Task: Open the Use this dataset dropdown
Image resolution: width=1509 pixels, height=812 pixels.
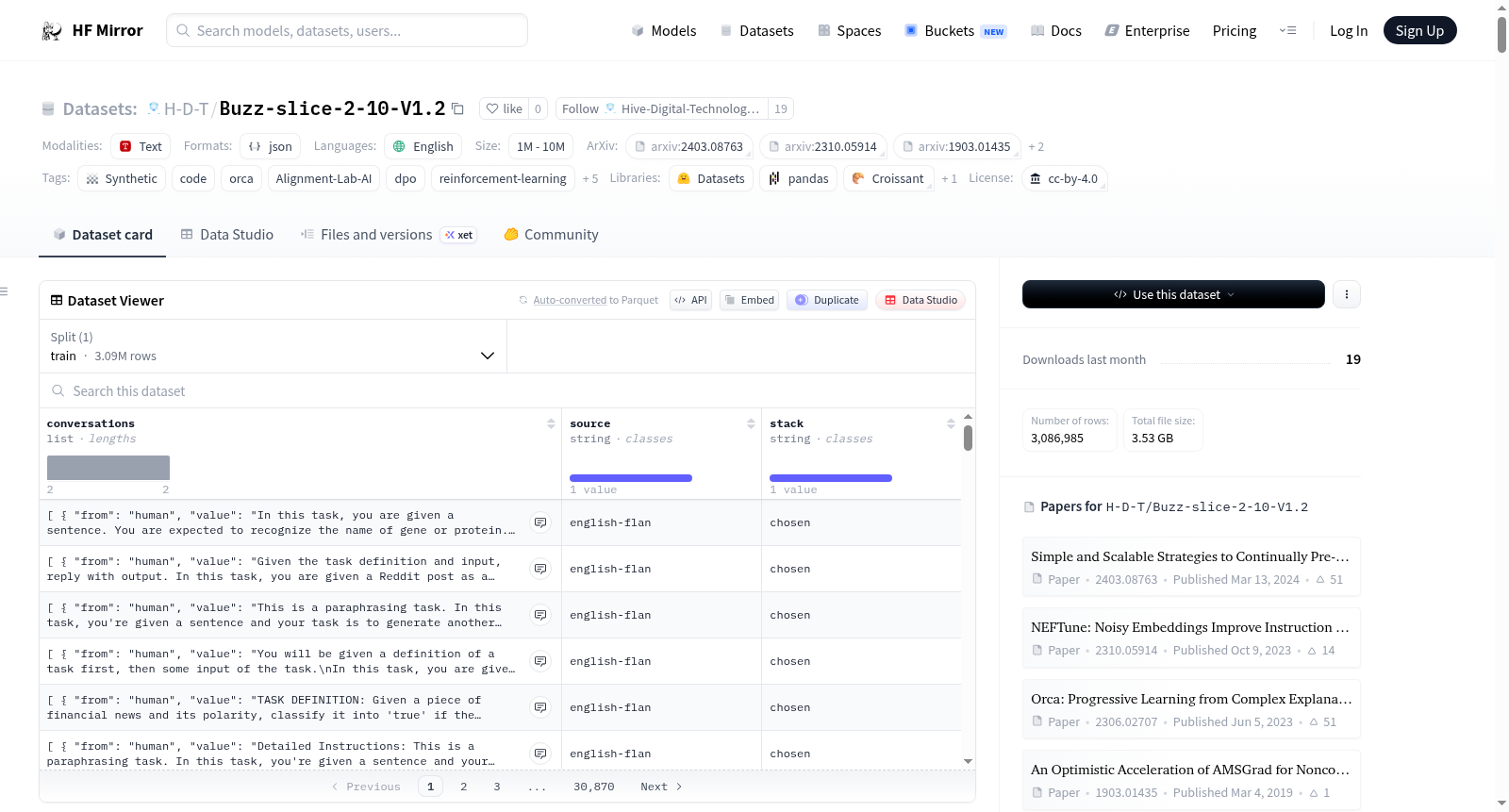Action: click(1173, 294)
